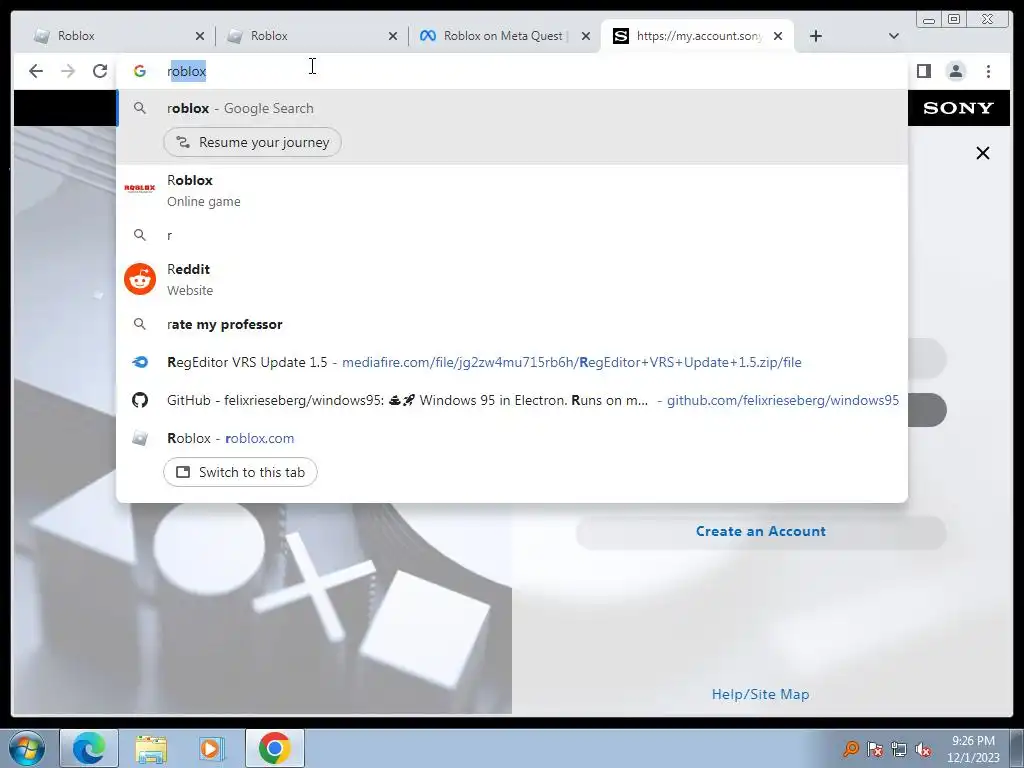Expand the tab search chevron
Screen dimensions: 1024x768
[894, 36]
